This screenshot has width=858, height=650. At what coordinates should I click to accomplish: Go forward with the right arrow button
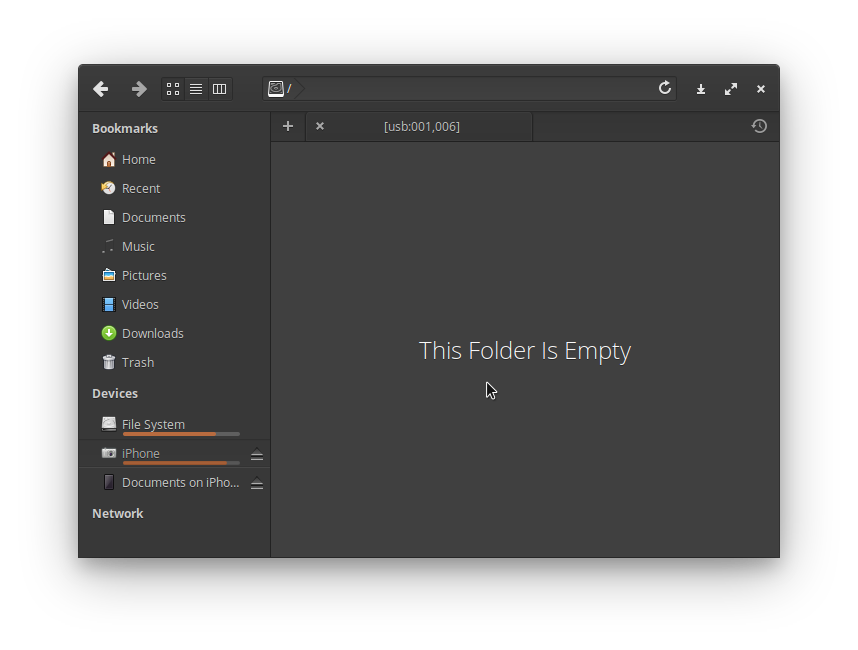(139, 89)
